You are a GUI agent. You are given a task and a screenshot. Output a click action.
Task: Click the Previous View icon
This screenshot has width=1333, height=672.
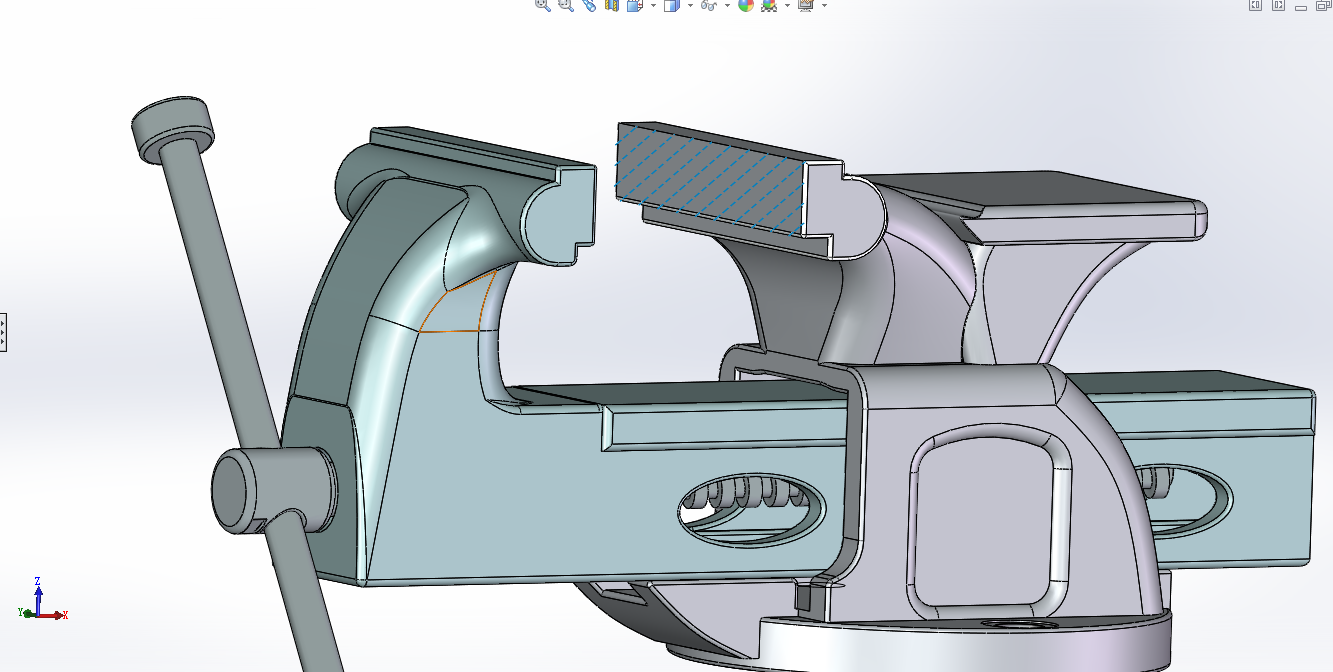[x=589, y=4]
